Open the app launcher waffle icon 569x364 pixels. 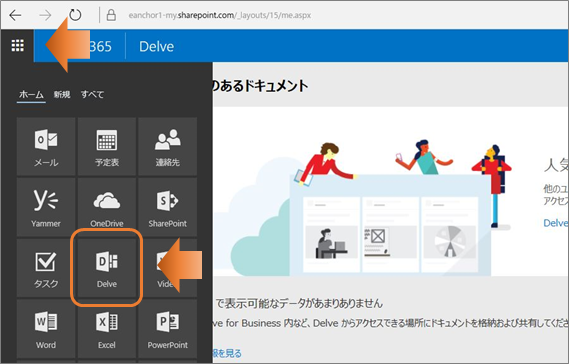tap(17, 46)
